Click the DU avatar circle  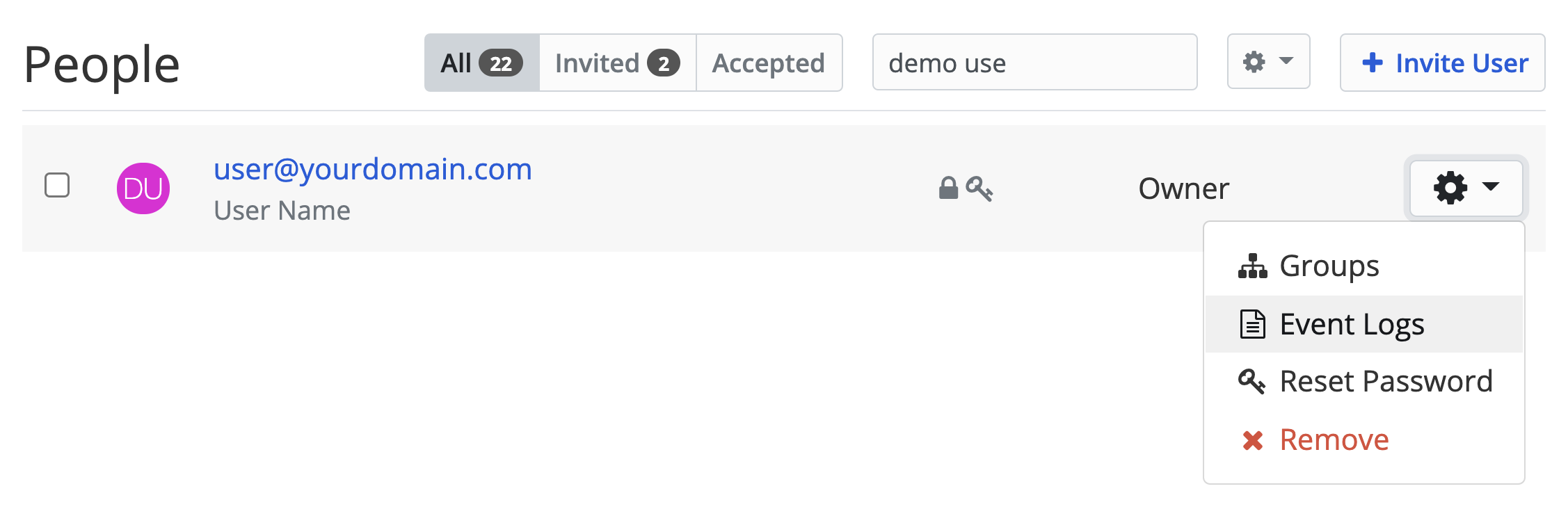coord(143,188)
